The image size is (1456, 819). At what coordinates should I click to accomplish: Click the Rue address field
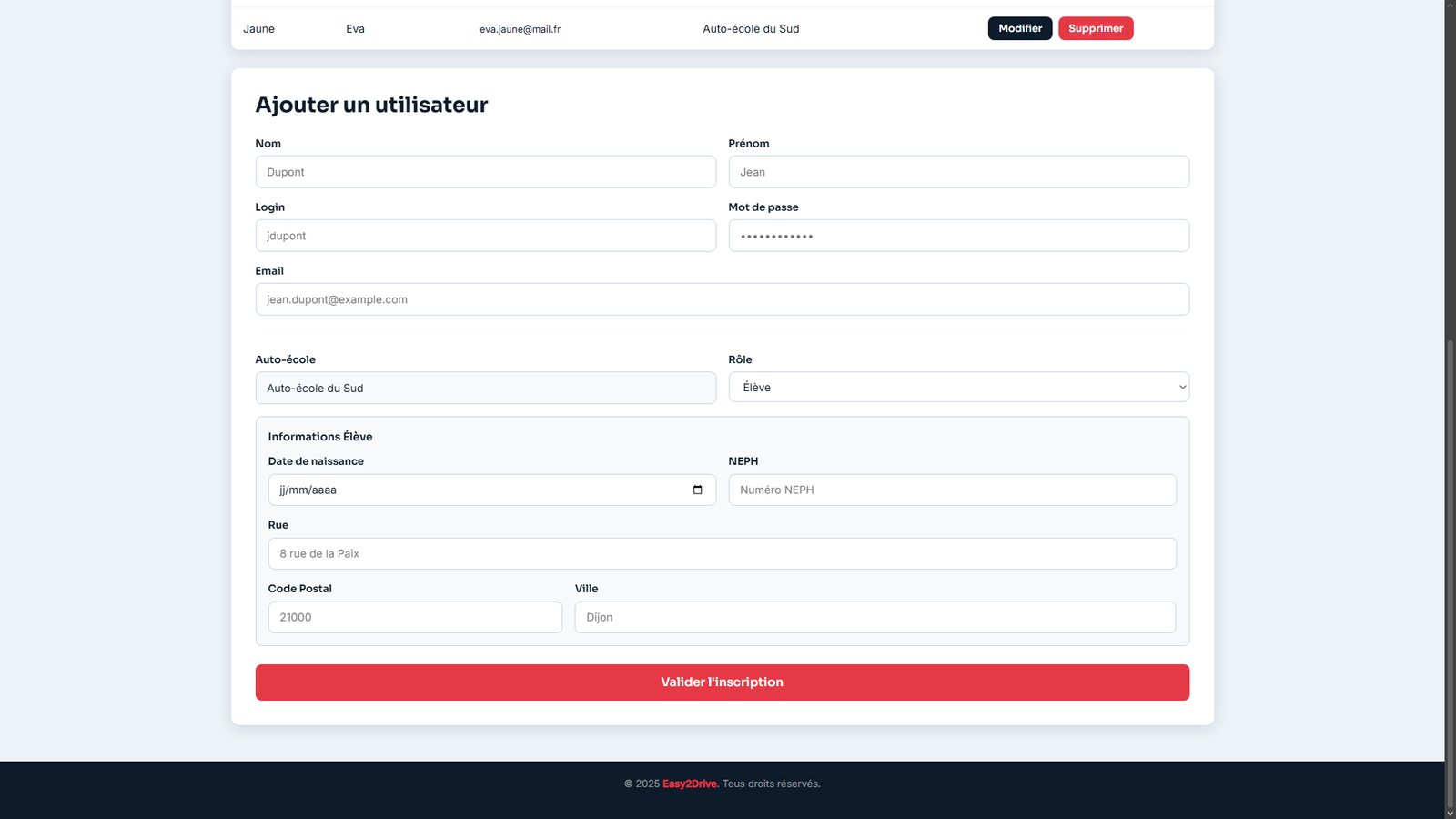pos(722,553)
